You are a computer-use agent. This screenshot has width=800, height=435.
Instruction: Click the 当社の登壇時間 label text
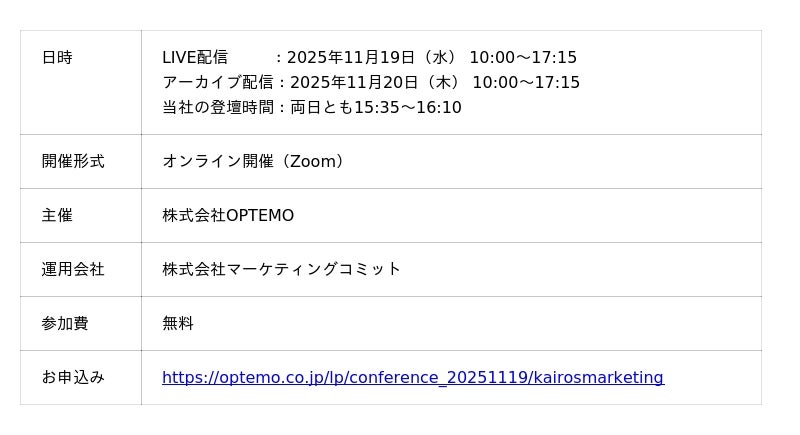coord(217,108)
